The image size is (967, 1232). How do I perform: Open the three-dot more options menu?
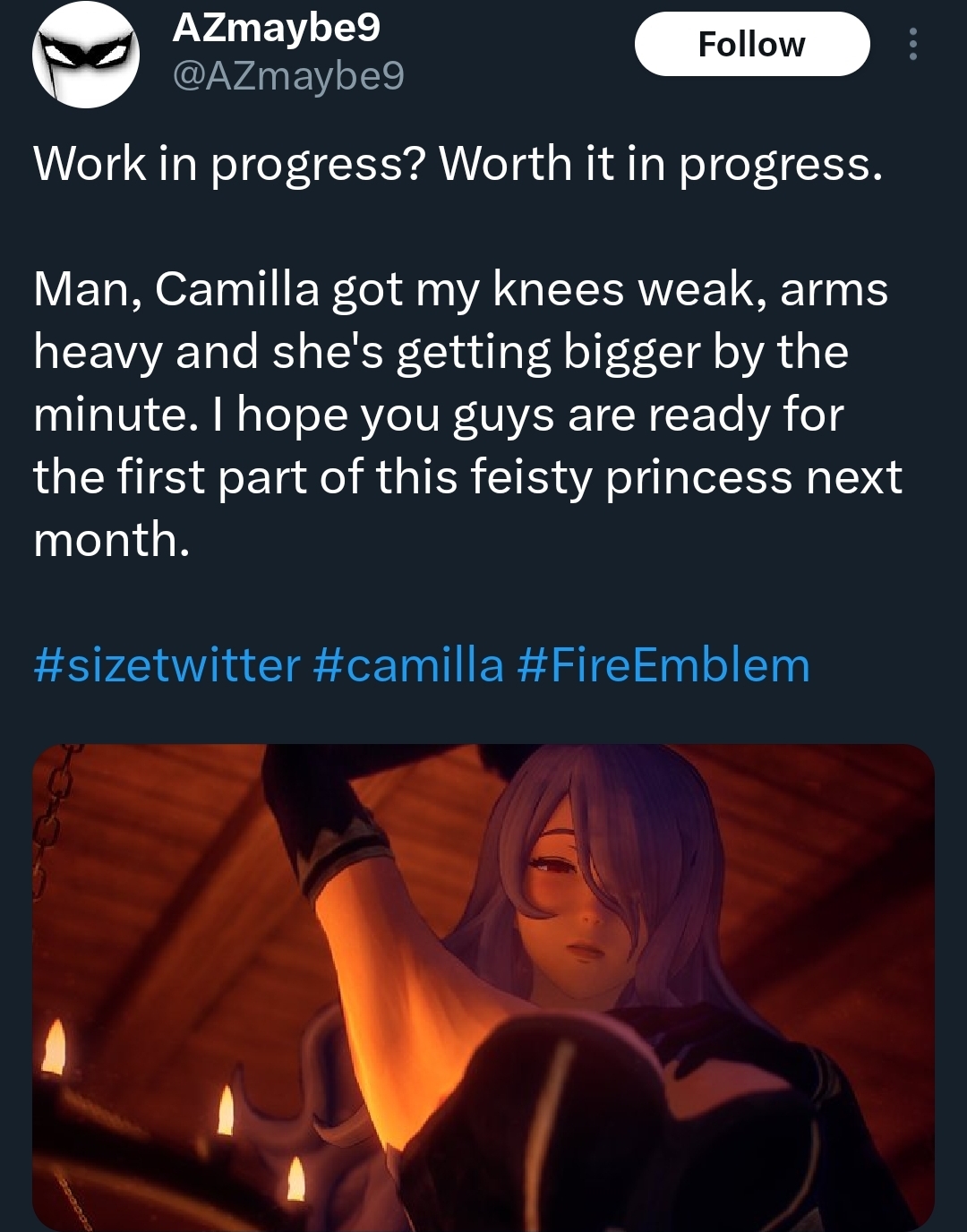pyautogui.click(x=912, y=44)
